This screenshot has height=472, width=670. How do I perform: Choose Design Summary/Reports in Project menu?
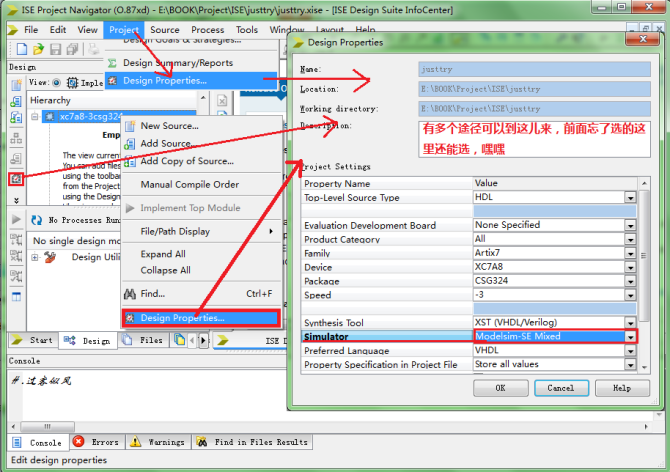pyautogui.click(x=191, y=63)
